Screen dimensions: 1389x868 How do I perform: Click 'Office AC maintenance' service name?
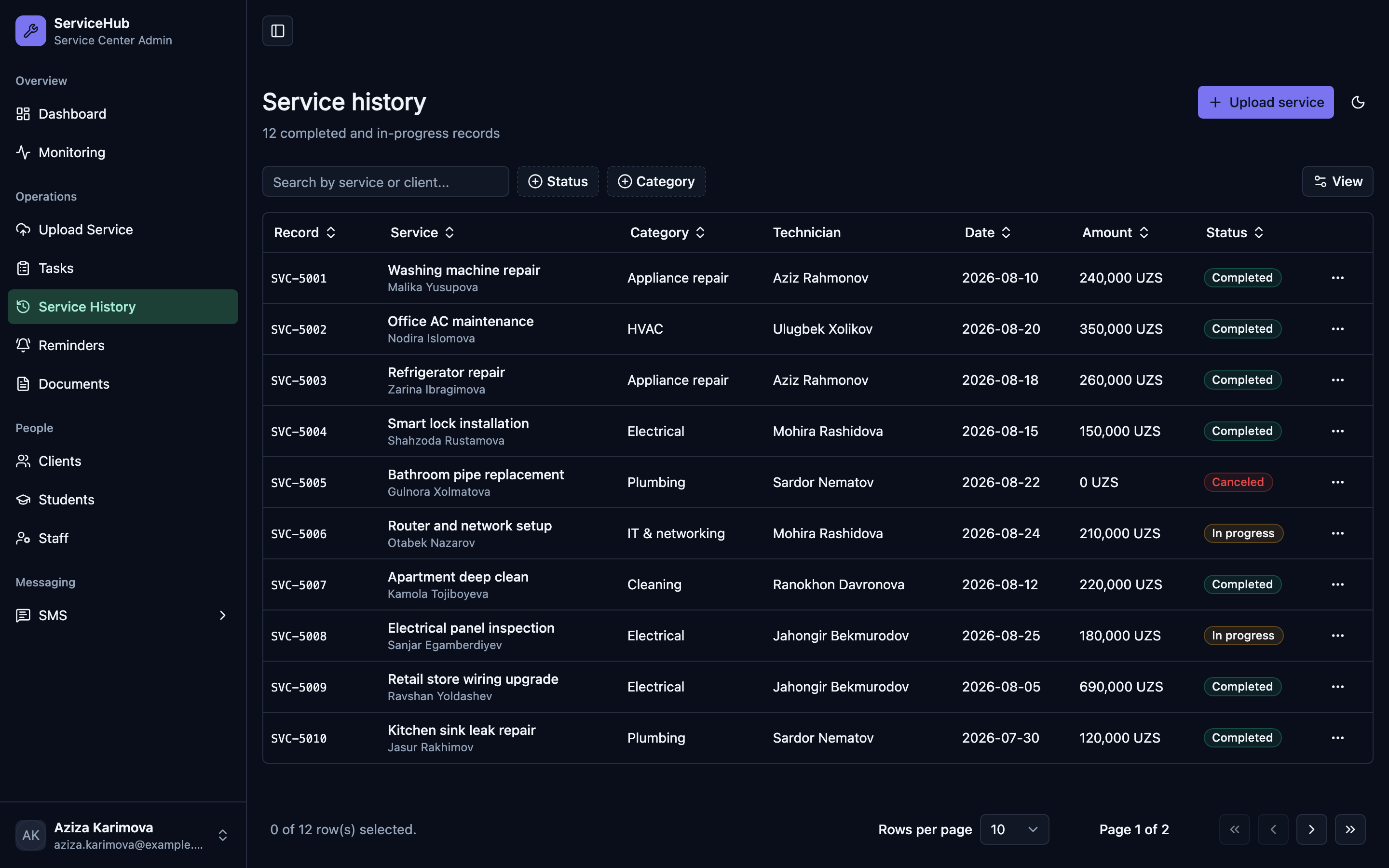click(460, 321)
